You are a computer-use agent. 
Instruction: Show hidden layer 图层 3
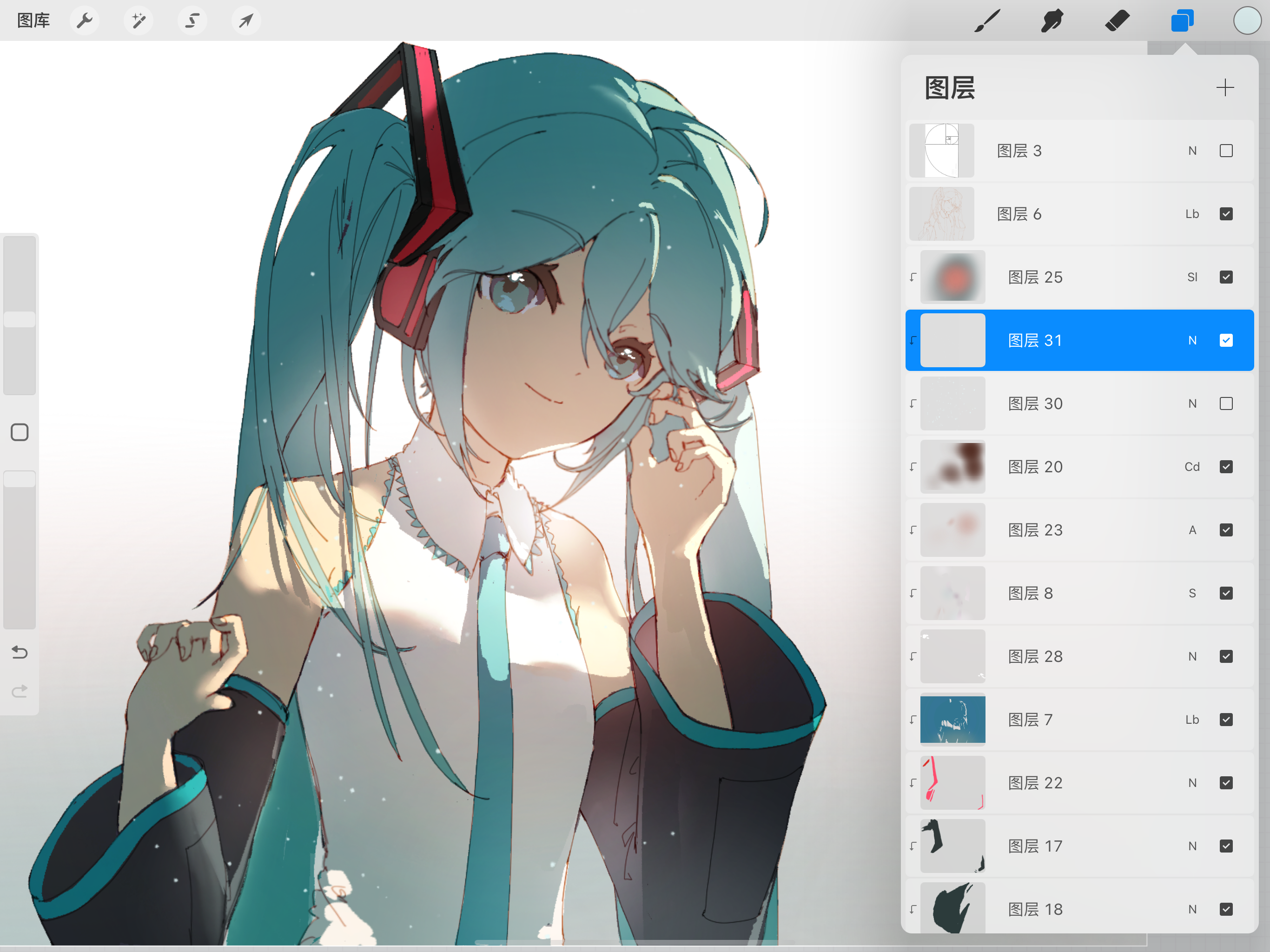[x=1226, y=151]
